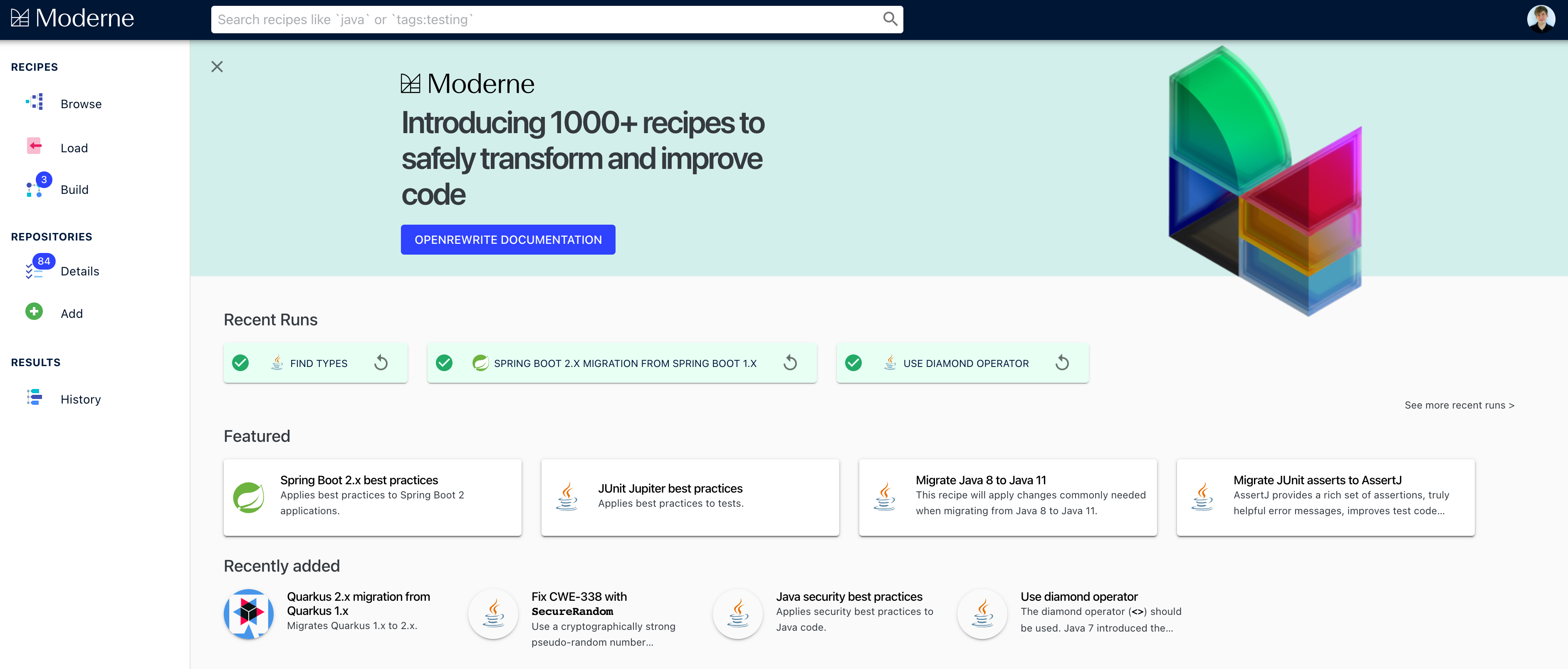
Task: Click the RECIPES sidebar section label
Action: [x=35, y=67]
